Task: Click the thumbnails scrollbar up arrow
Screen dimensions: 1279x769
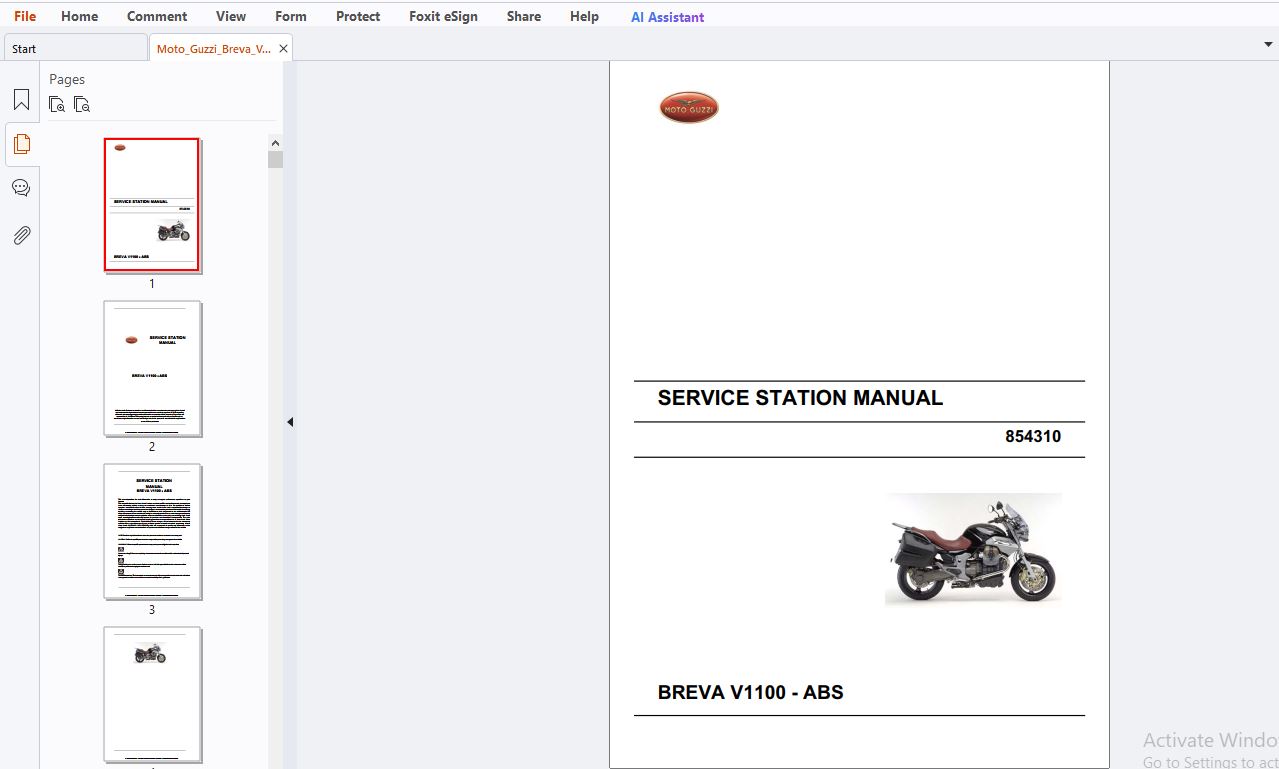Action: click(275, 143)
